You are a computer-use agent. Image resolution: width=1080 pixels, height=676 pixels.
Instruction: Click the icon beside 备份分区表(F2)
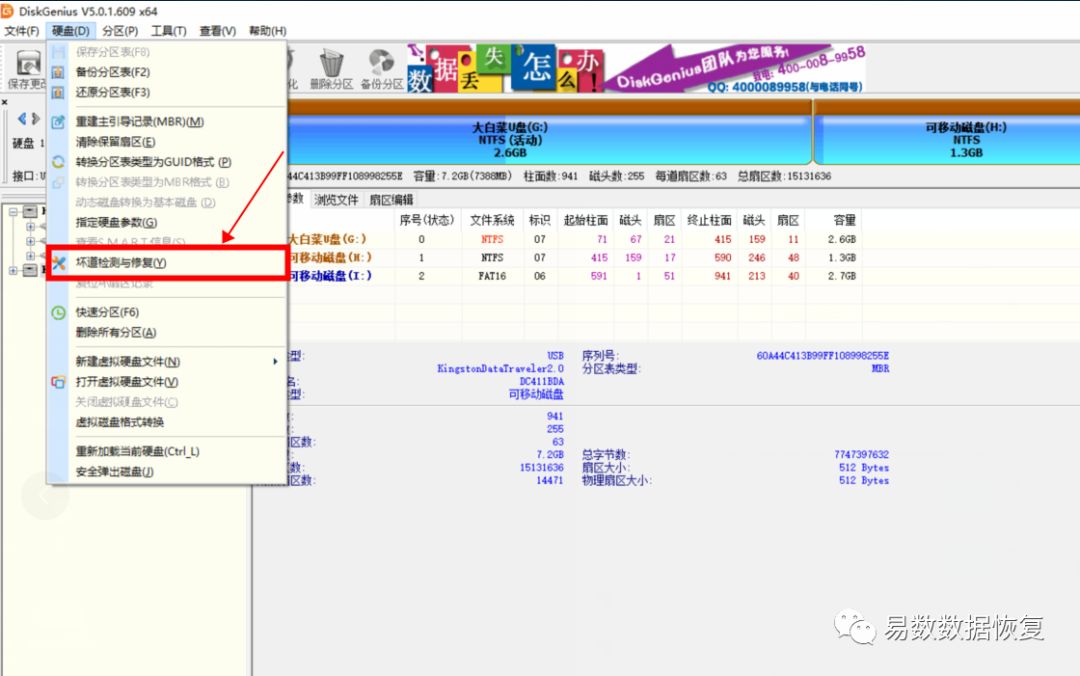(59, 72)
